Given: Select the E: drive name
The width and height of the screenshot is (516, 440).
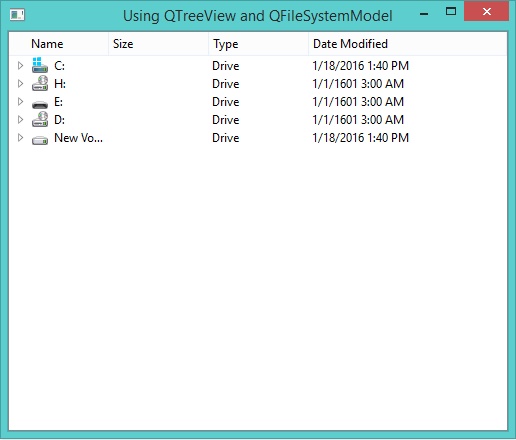Looking at the screenshot, I should (58, 102).
